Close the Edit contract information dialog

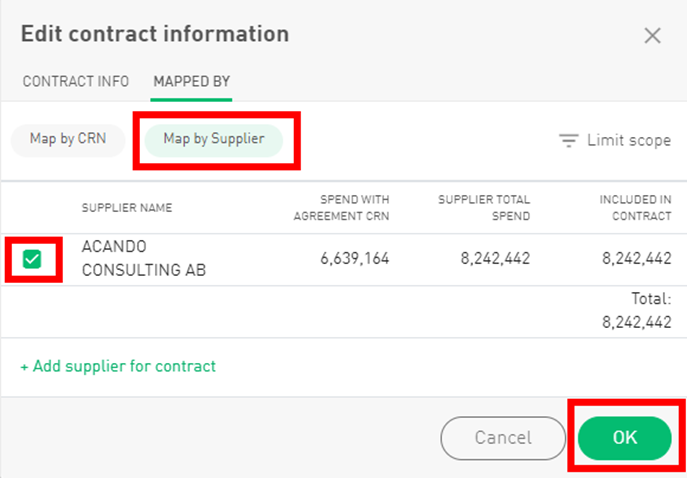coord(652,36)
